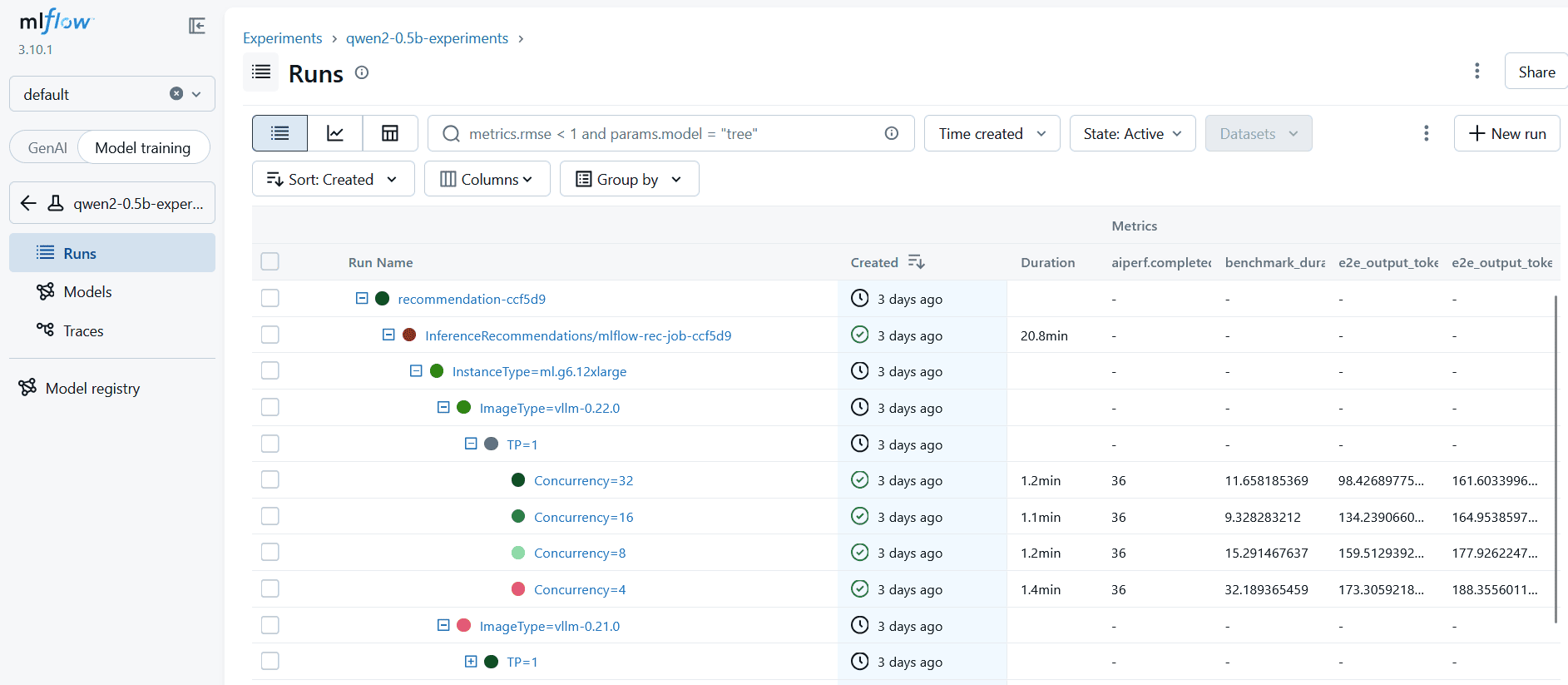The image size is (1568, 685).
Task: Go to Experiments breadcrumb link
Action: click(x=282, y=38)
